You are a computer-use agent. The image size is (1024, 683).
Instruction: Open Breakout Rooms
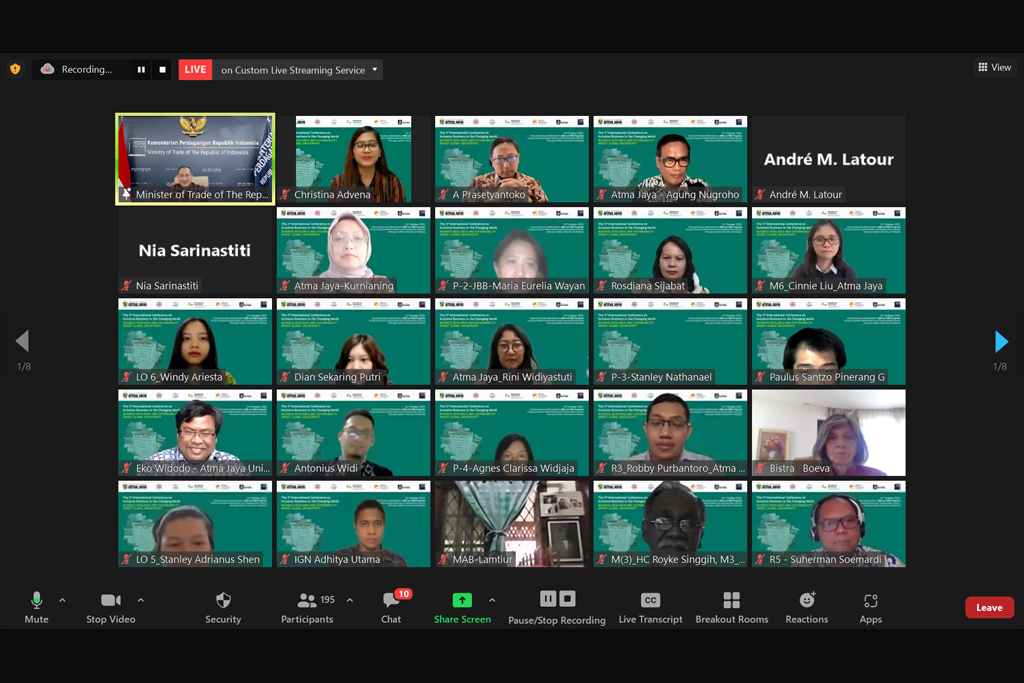tap(732, 606)
